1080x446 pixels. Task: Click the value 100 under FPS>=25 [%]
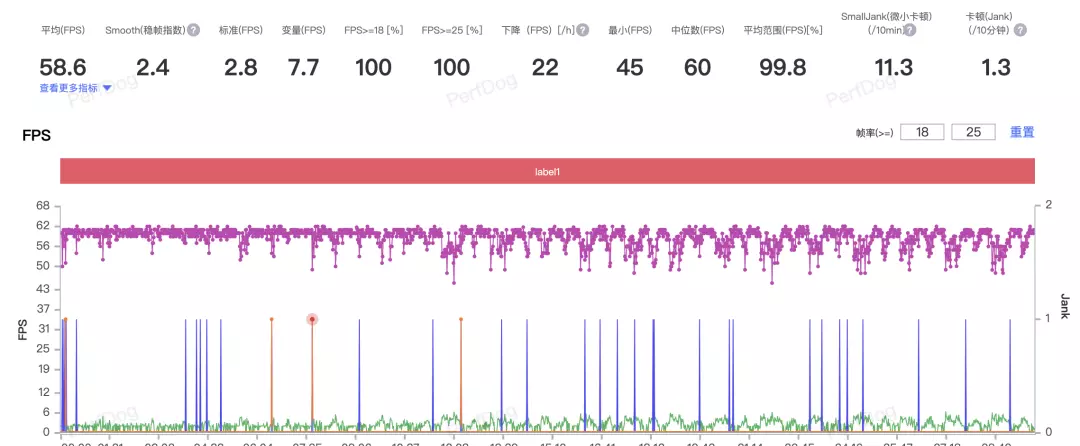(x=452, y=67)
